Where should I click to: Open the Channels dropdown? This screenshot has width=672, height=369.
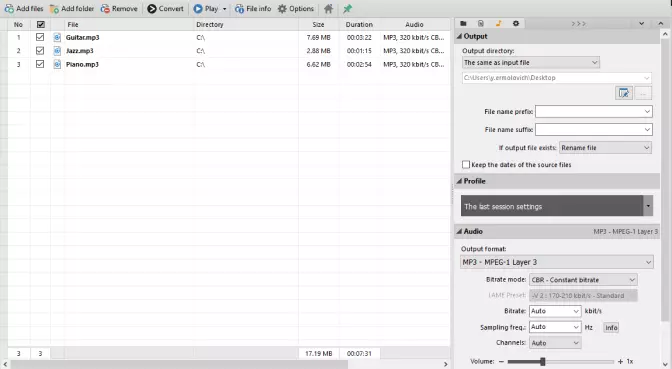[555, 343]
